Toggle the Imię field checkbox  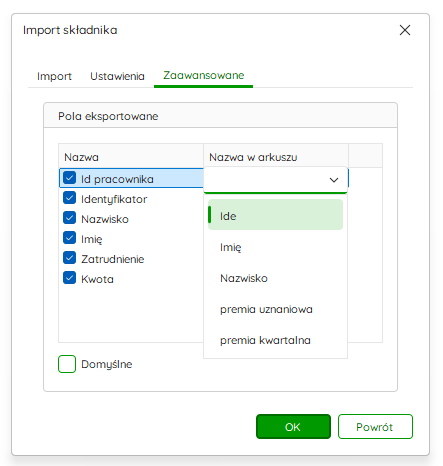point(69,238)
